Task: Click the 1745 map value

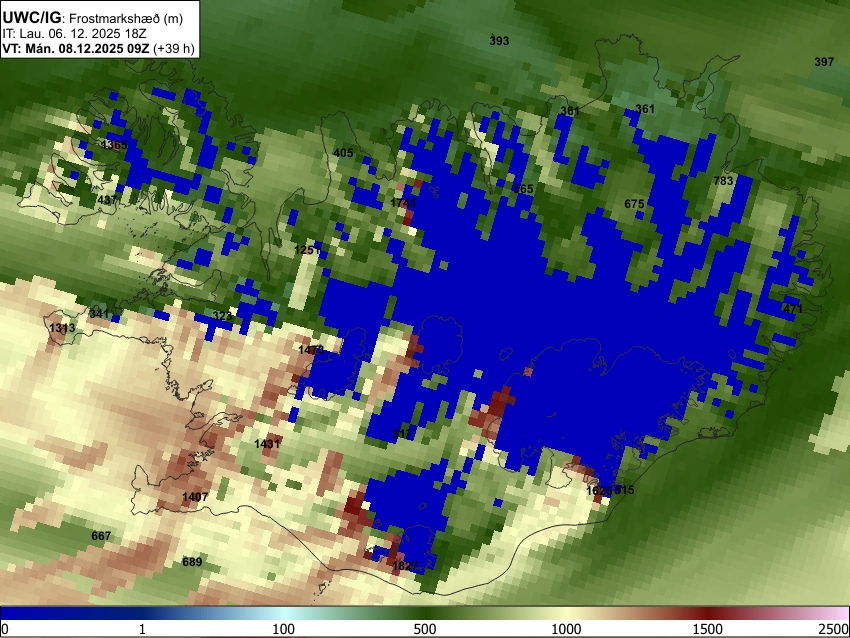Action: coord(403,203)
